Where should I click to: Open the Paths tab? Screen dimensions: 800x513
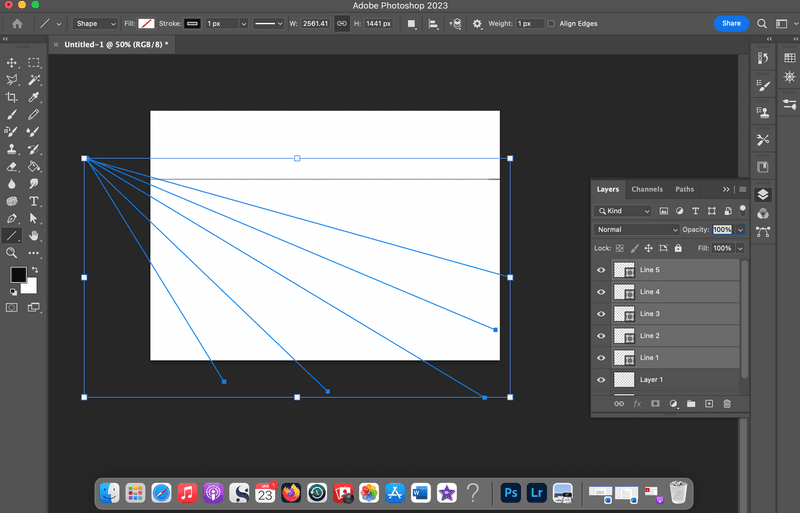(684, 189)
